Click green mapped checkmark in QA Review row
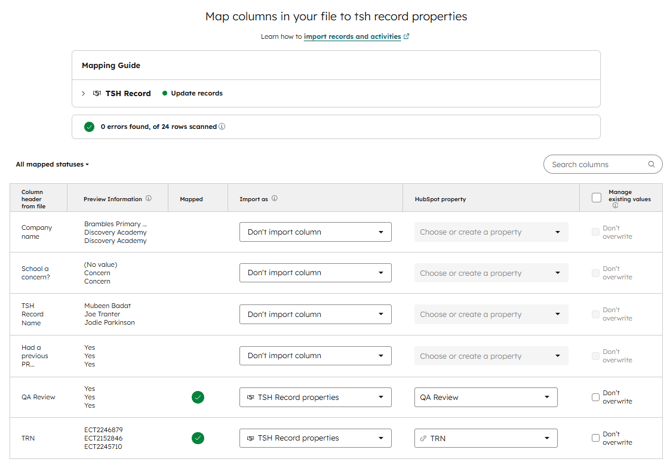 [198, 397]
